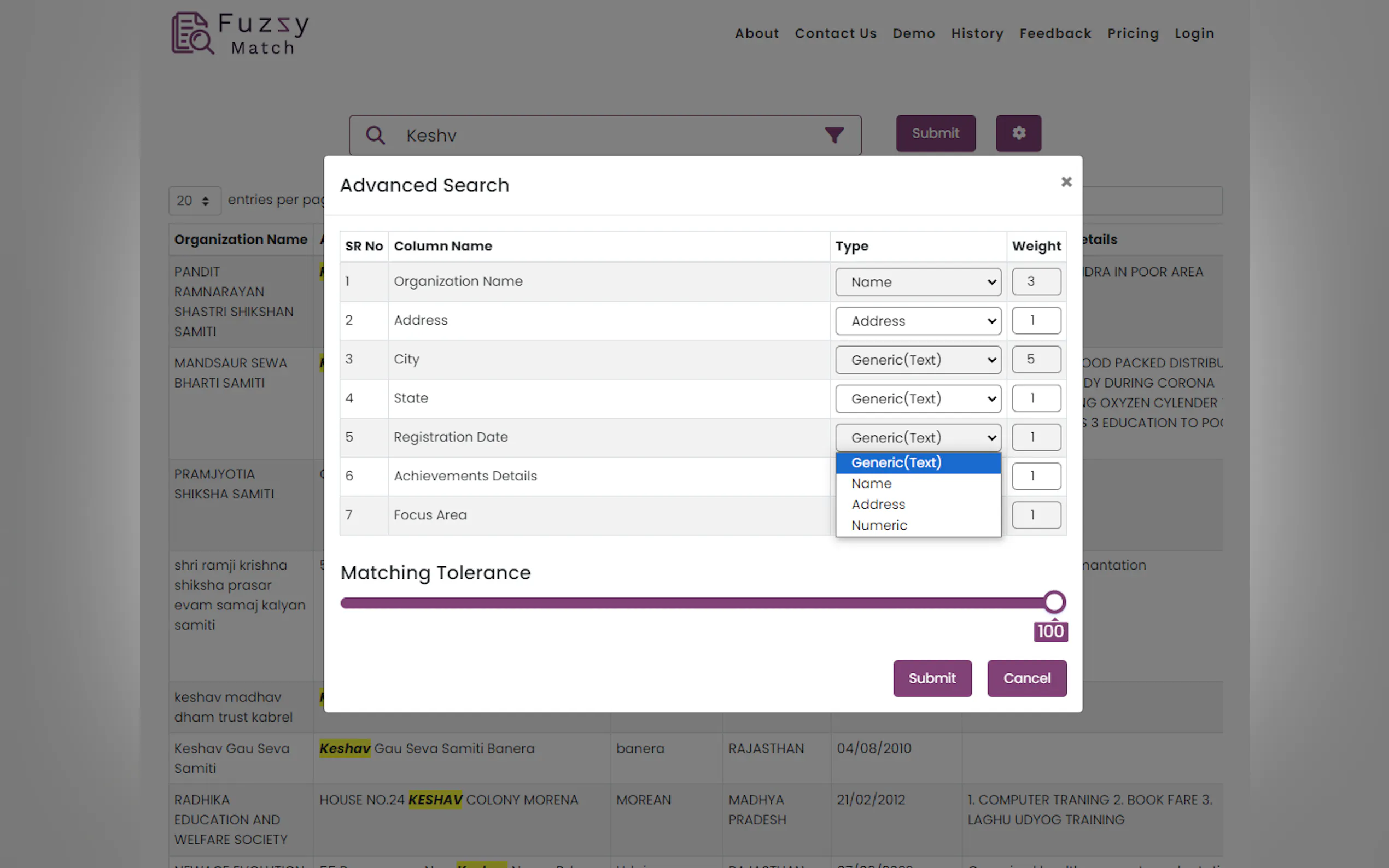
Task: Select Name option in the dropdown list
Action: coord(871,483)
